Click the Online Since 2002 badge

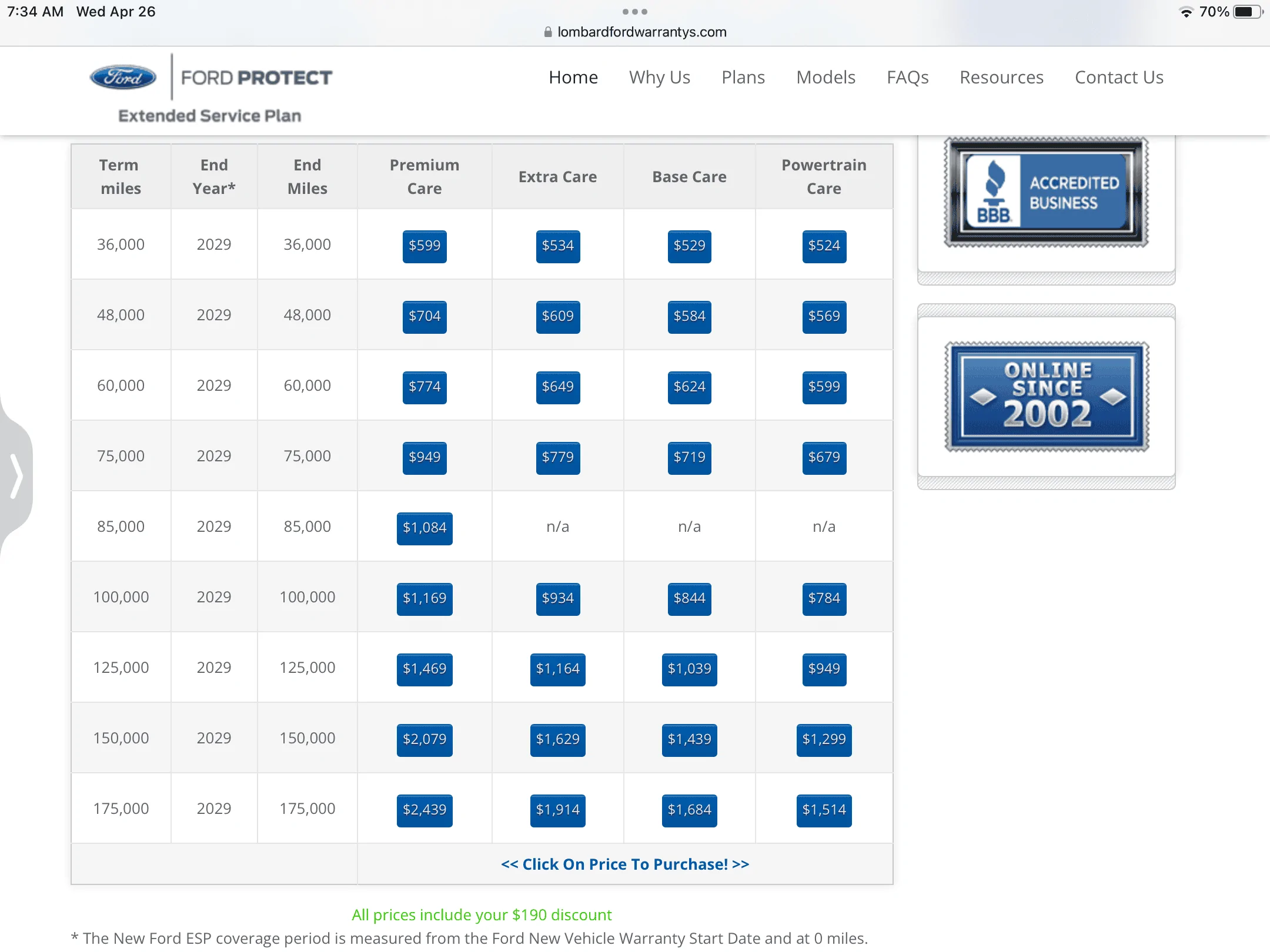[1047, 397]
